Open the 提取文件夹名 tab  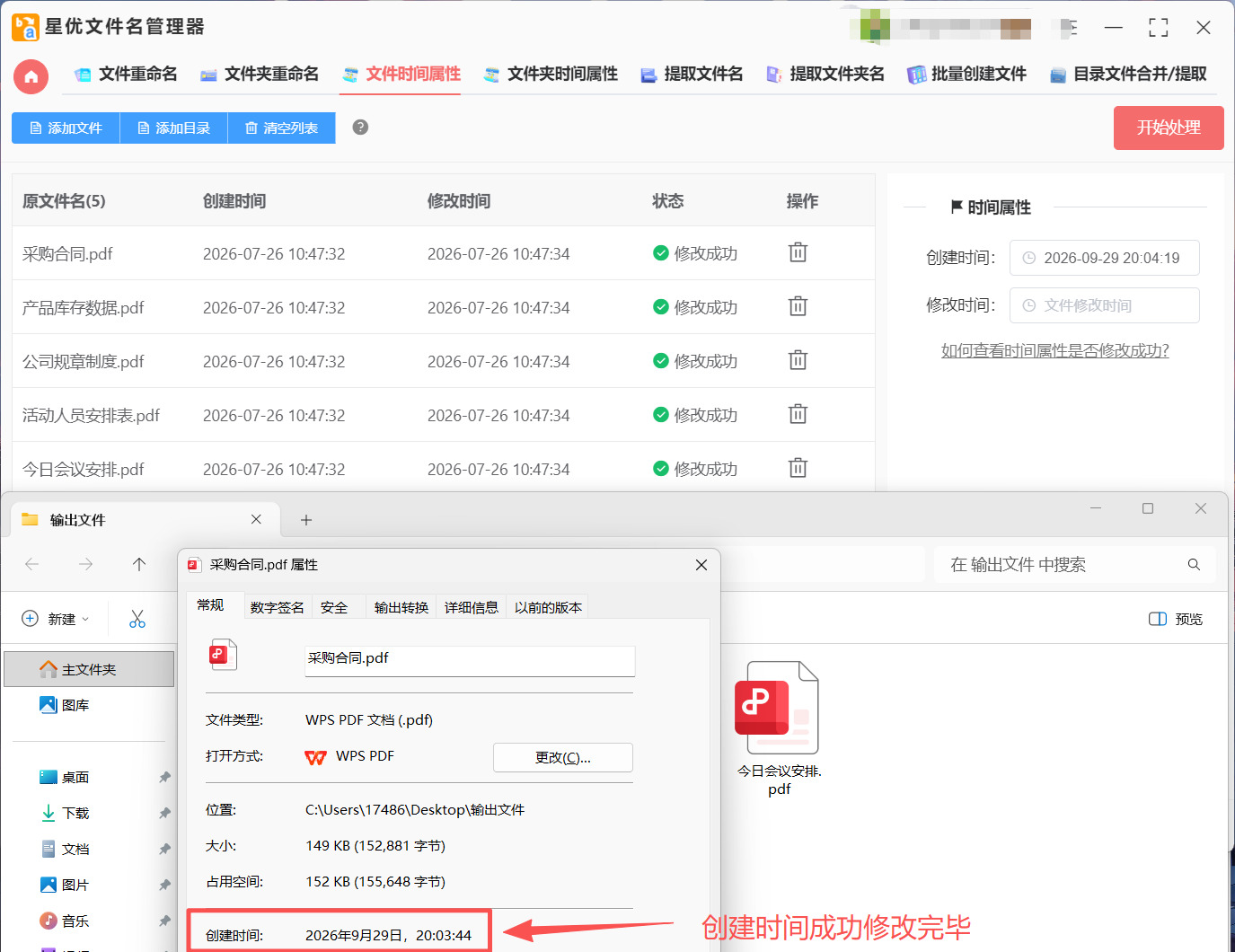click(x=825, y=75)
